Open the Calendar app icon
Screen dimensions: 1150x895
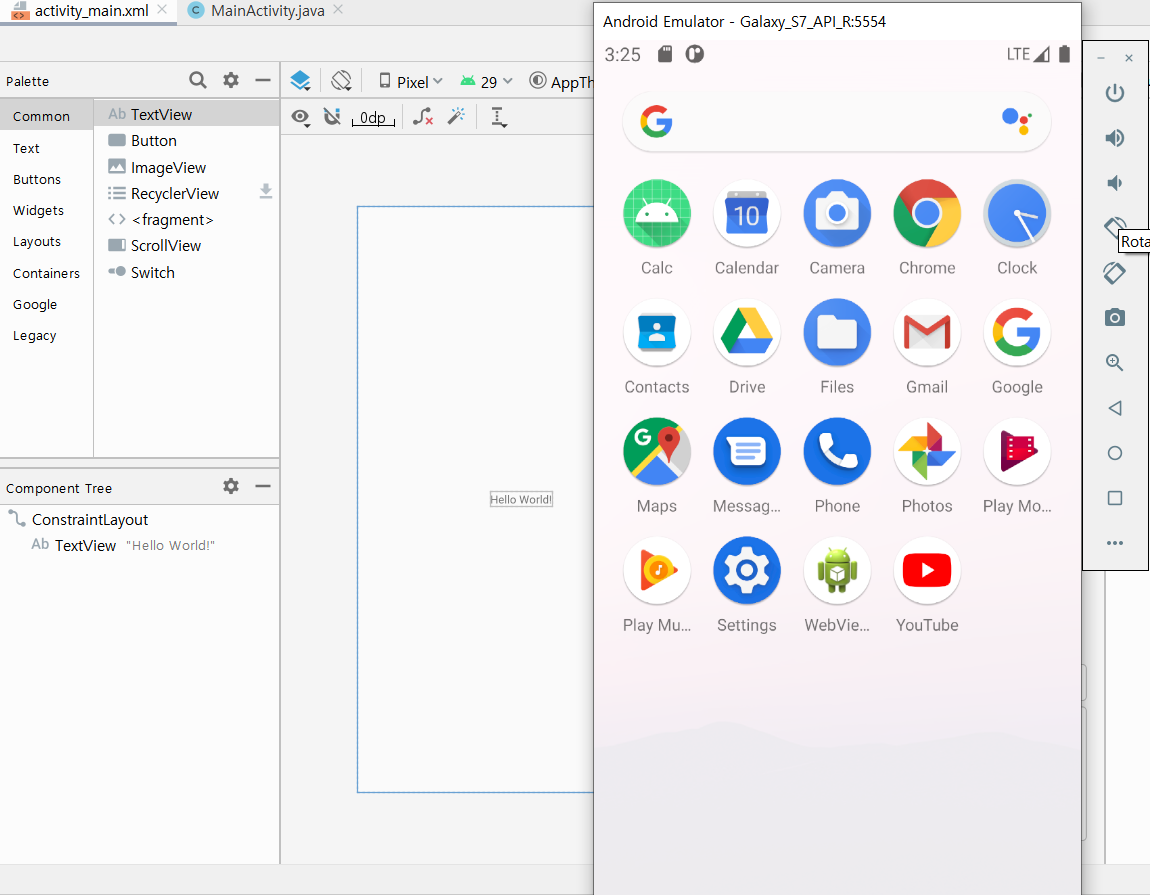(747, 213)
